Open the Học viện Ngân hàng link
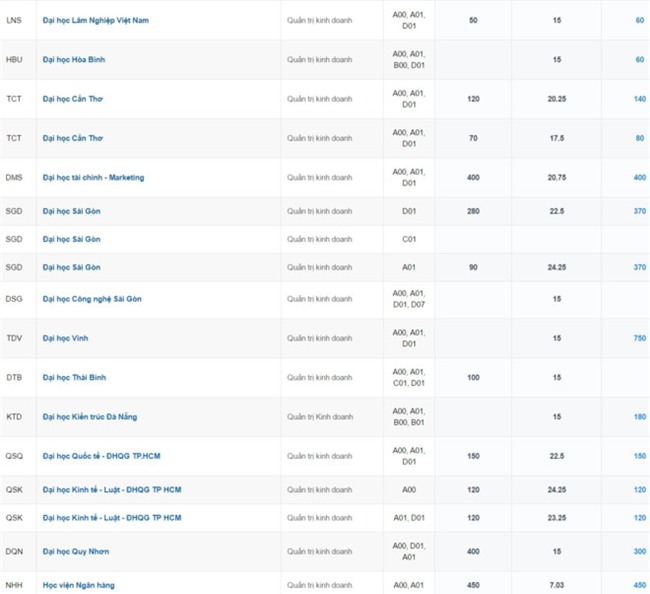This screenshot has width=650, height=594. (x=78, y=585)
